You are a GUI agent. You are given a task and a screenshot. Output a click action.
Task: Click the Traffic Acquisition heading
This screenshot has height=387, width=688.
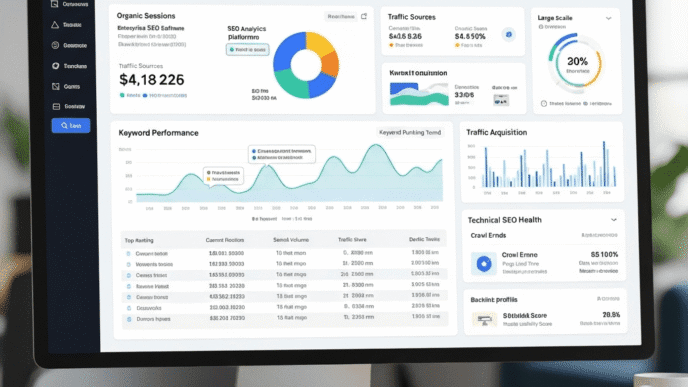click(x=496, y=133)
